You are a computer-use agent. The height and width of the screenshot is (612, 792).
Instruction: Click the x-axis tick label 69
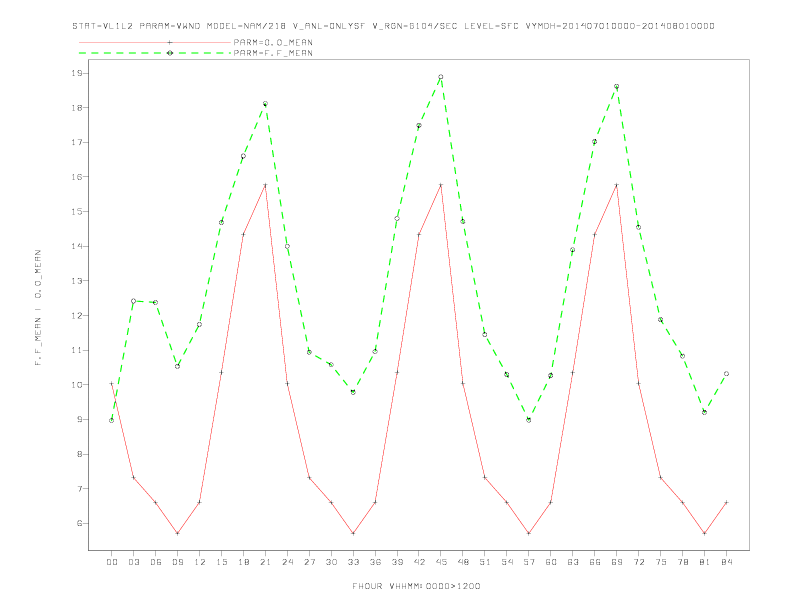point(617,562)
